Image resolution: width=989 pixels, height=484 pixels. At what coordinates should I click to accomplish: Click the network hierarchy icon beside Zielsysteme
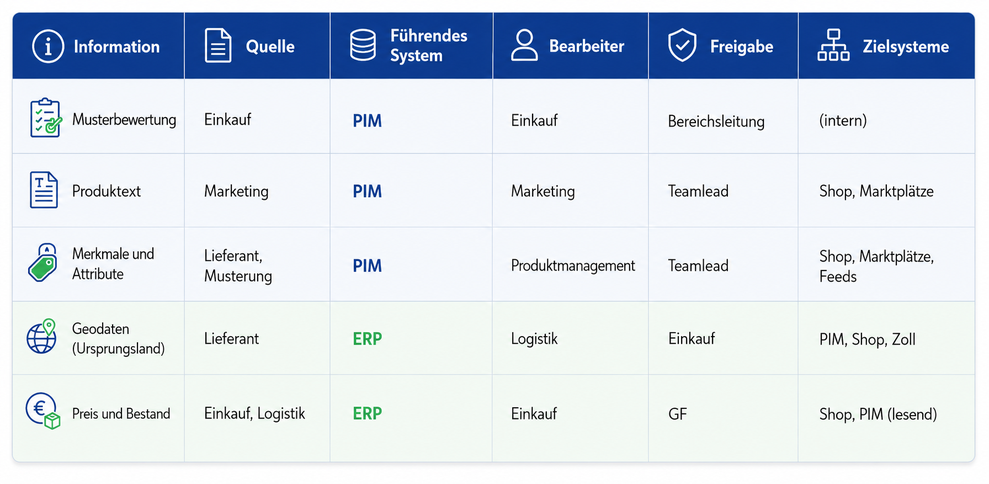point(833,46)
